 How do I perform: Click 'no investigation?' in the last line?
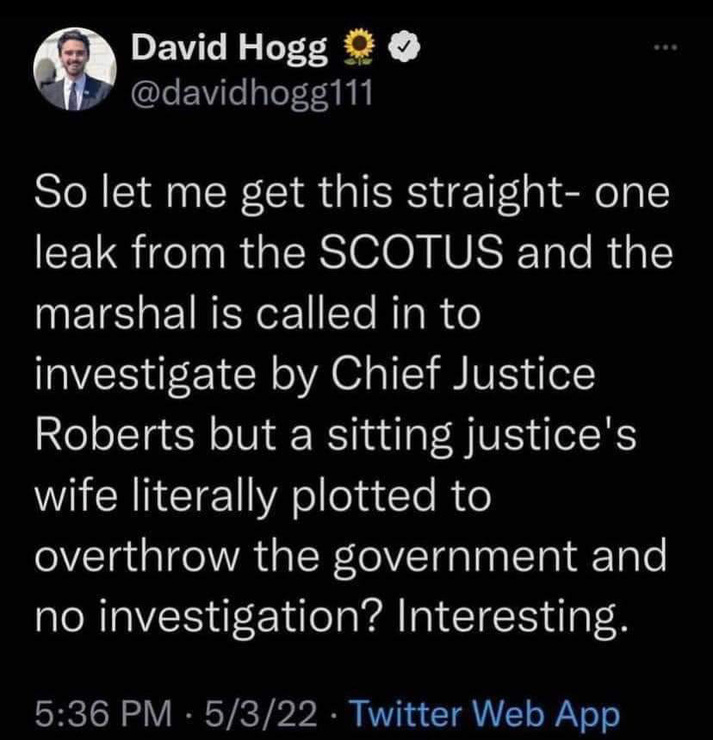(x=208, y=618)
